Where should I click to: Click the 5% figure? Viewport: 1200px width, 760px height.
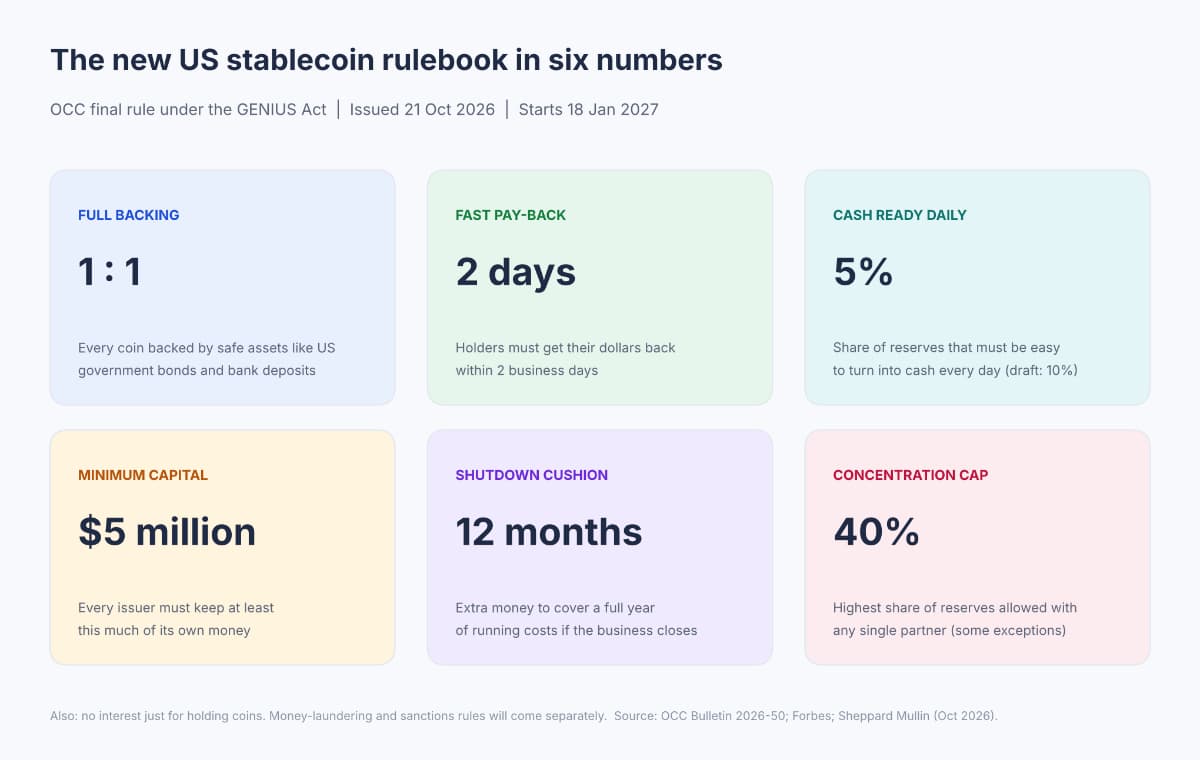point(863,272)
